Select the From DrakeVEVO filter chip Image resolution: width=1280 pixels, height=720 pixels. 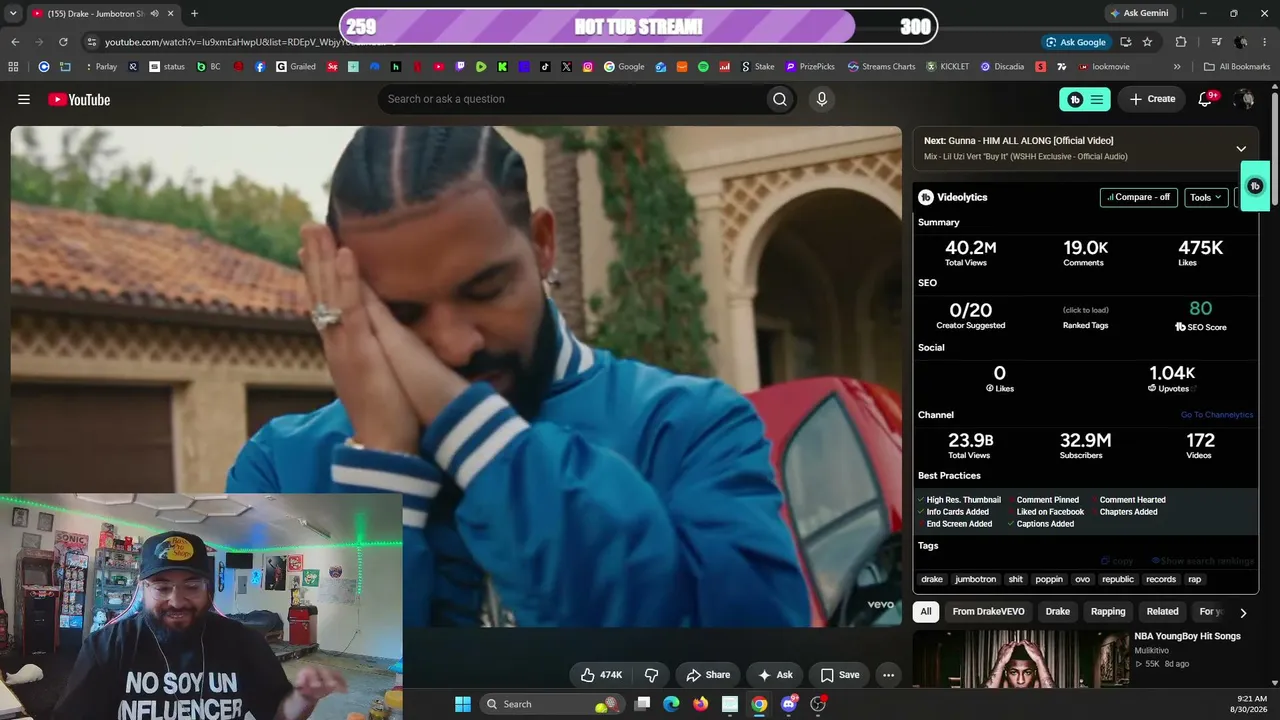coord(989,611)
